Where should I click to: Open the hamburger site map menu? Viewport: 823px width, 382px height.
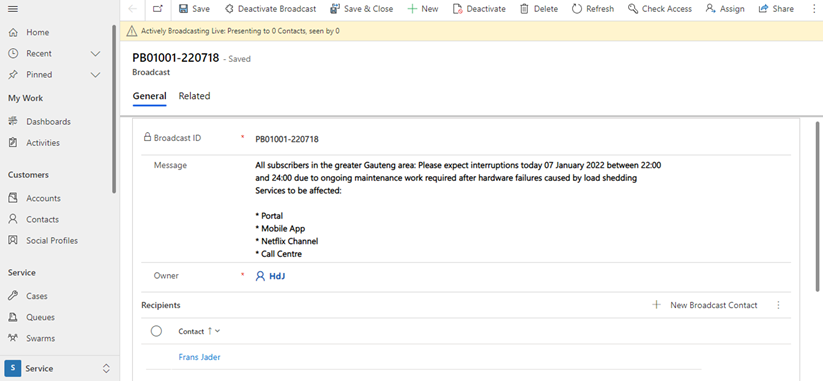[13, 9]
